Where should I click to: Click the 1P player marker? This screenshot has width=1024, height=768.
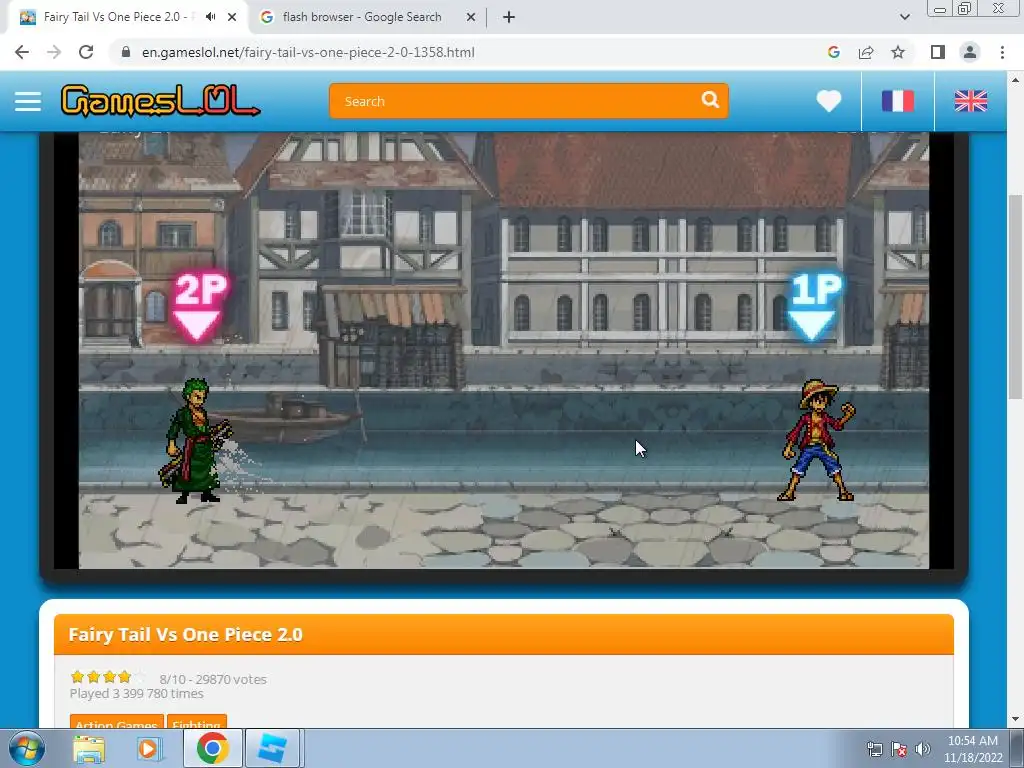815,306
